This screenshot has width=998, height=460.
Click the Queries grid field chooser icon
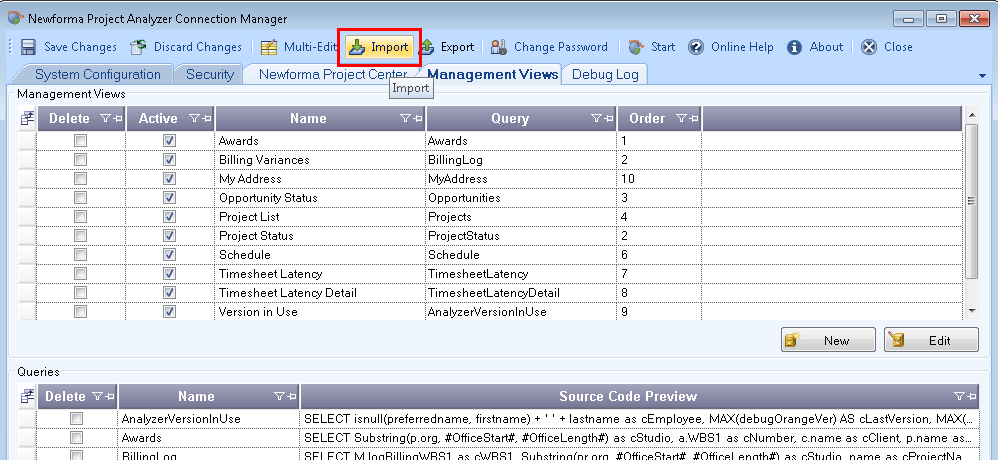click(x=27, y=396)
